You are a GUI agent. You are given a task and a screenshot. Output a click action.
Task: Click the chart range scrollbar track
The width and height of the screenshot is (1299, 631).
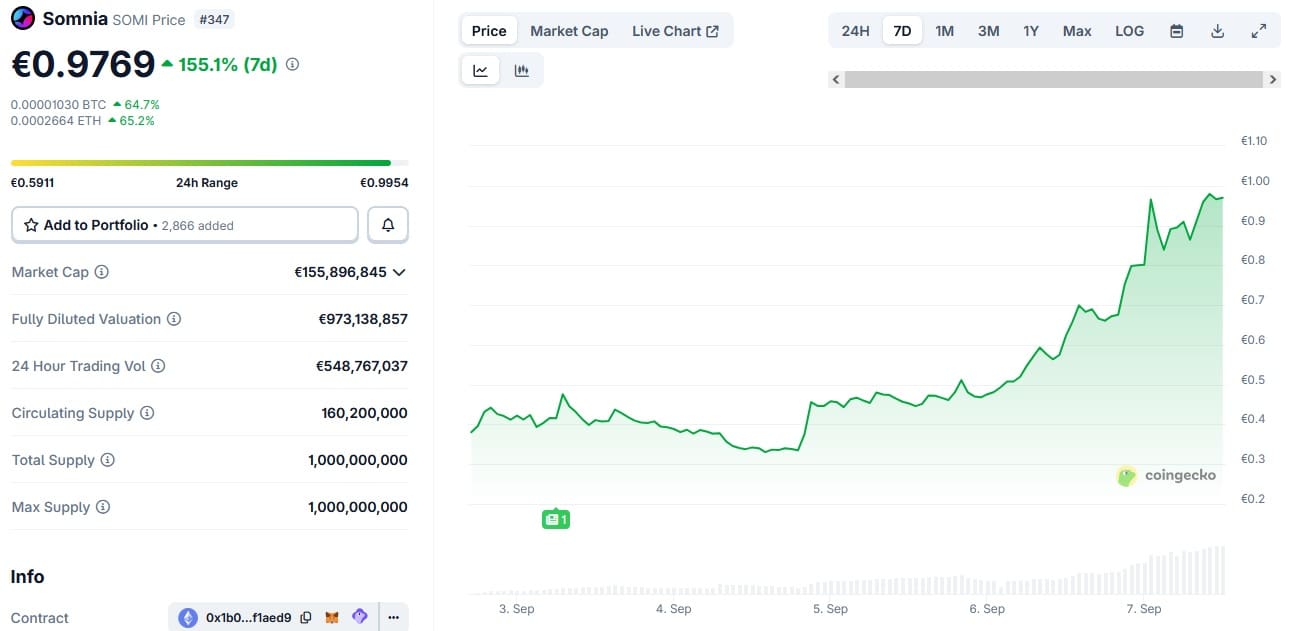click(x=1054, y=79)
